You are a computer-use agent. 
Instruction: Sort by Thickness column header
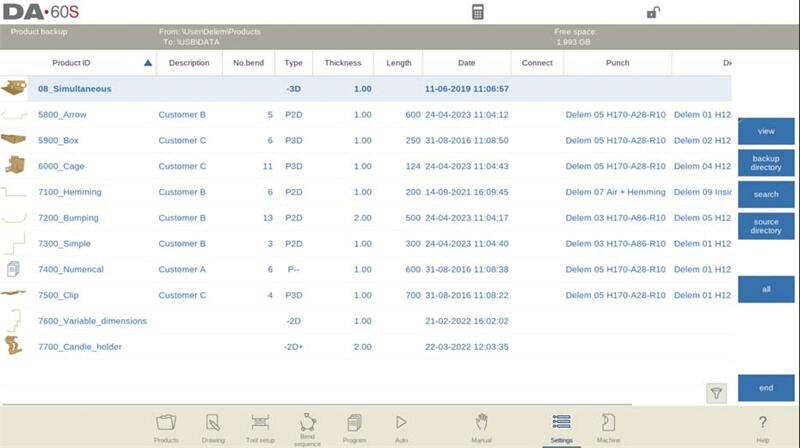pyautogui.click(x=343, y=63)
